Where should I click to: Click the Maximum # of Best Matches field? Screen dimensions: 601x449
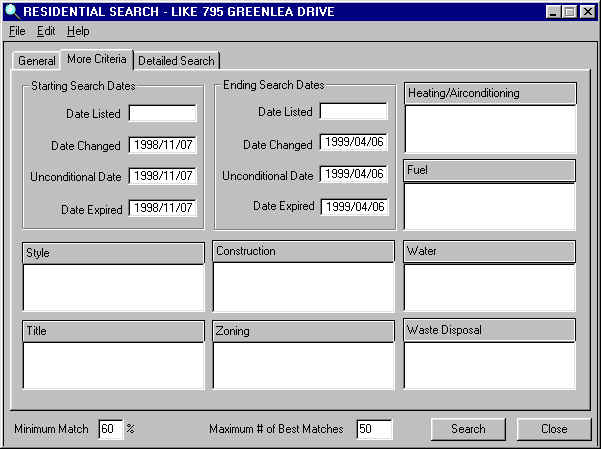(x=373, y=429)
